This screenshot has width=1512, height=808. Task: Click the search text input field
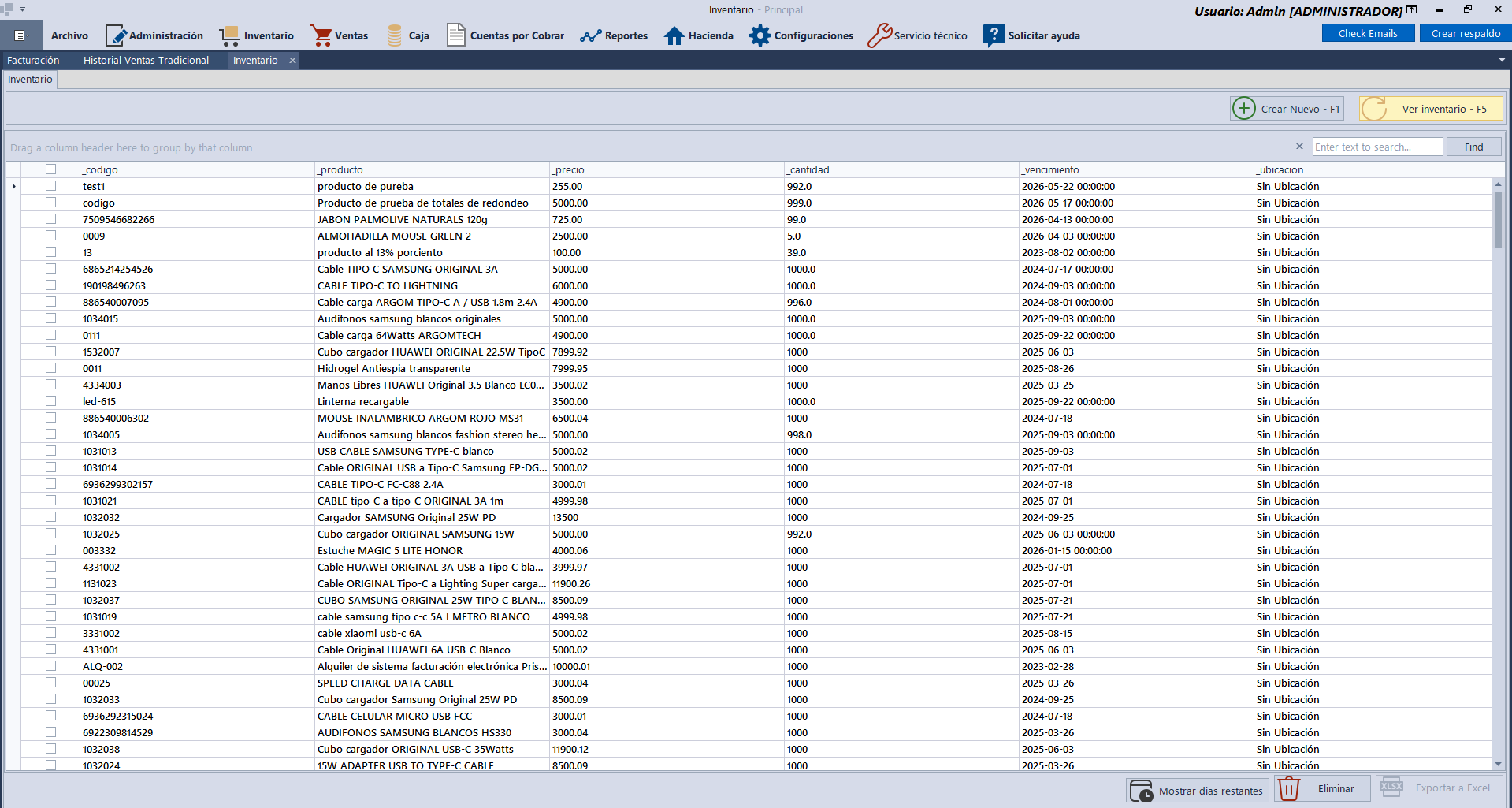point(1377,147)
